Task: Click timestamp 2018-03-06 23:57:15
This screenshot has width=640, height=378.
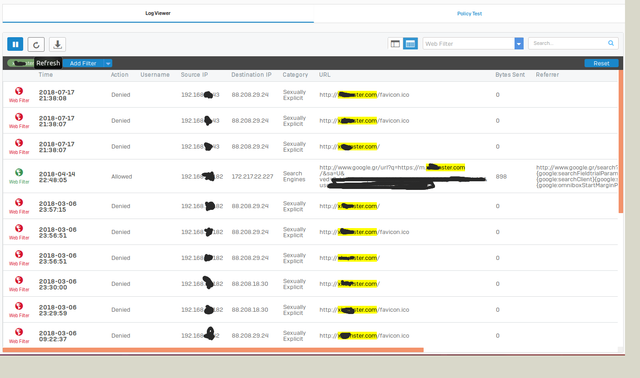Action: pyautogui.click(x=58, y=207)
